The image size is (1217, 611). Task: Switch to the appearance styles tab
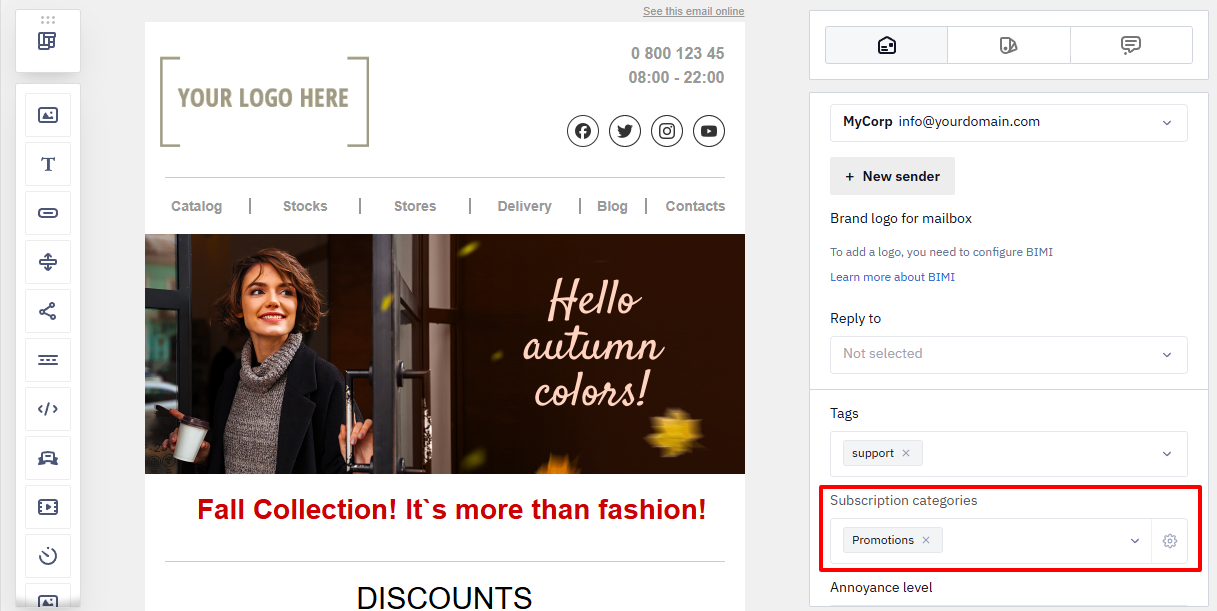point(1009,45)
